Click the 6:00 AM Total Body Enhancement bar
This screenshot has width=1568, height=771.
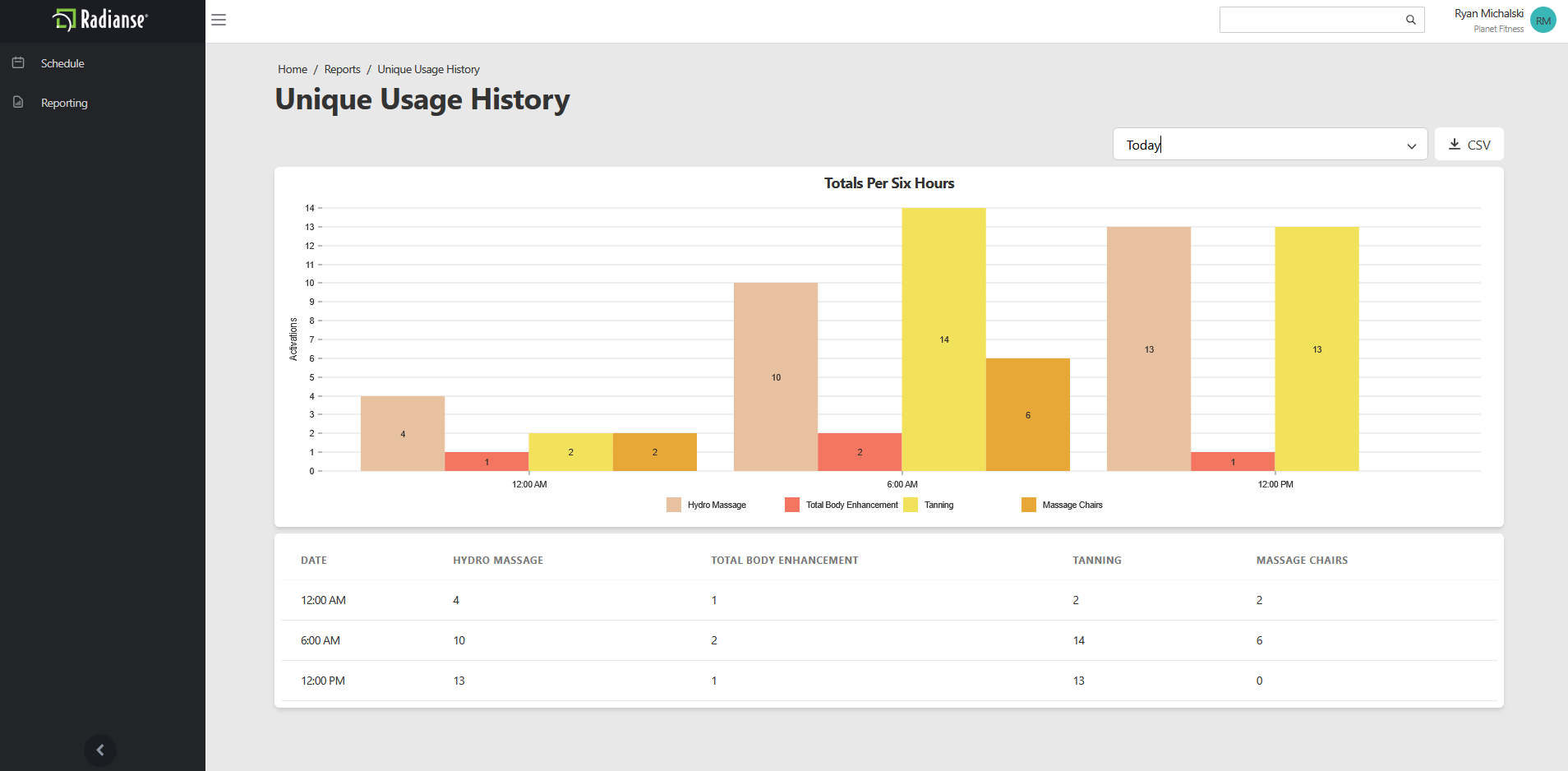[x=860, y=452]
